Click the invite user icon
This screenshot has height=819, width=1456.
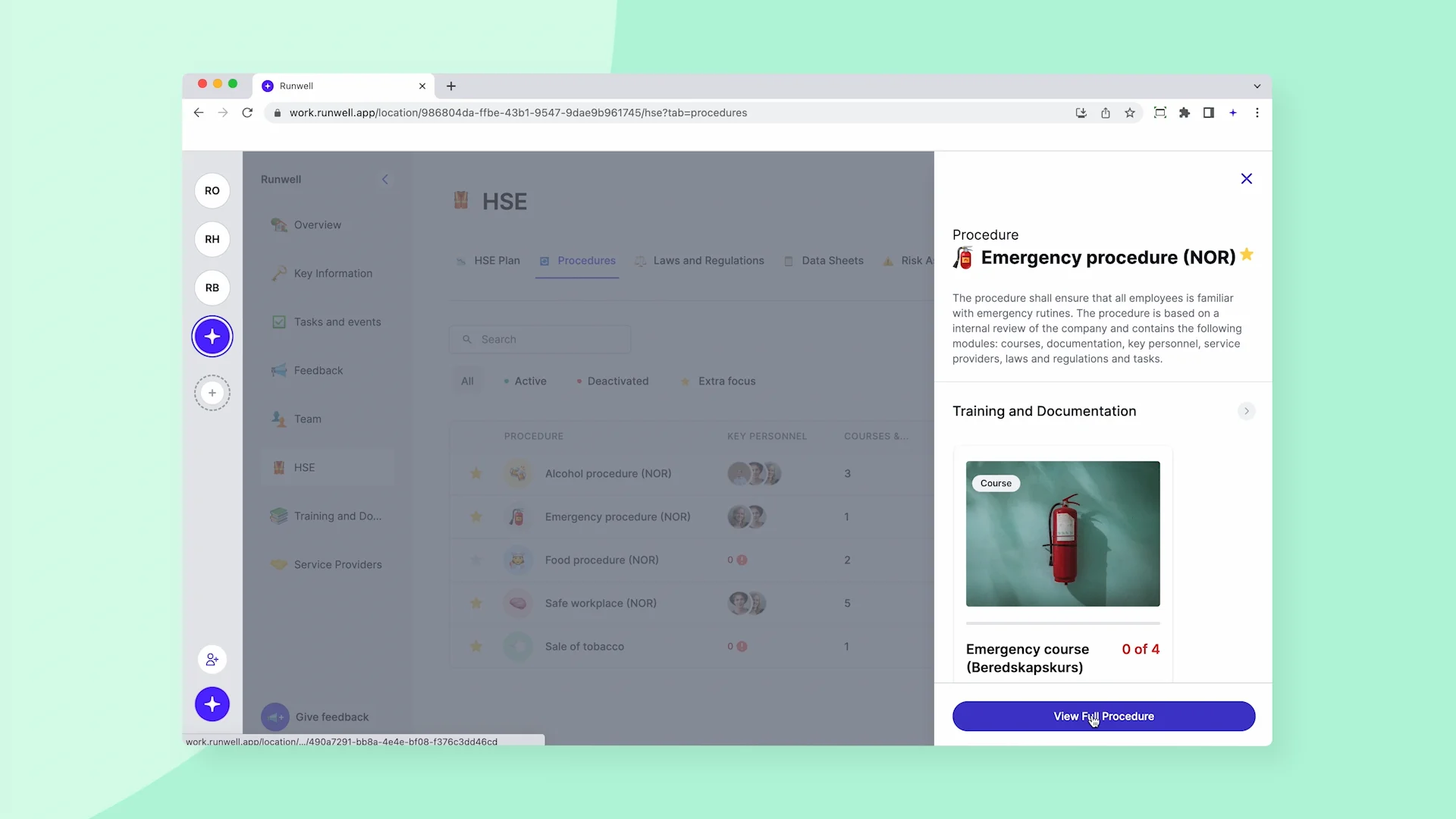point(212,660)
